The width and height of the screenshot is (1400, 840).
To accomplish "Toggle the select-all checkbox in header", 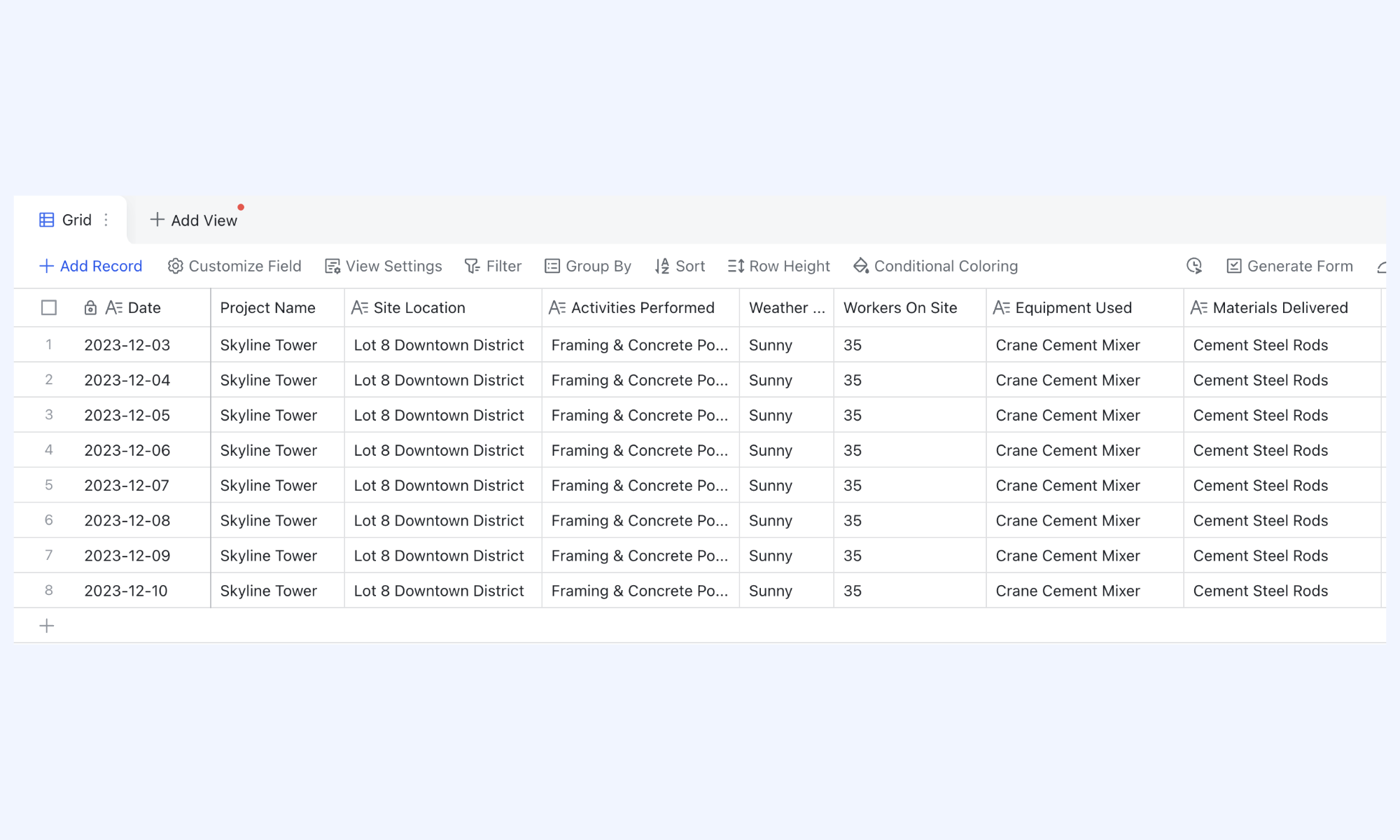I will 49,308.
